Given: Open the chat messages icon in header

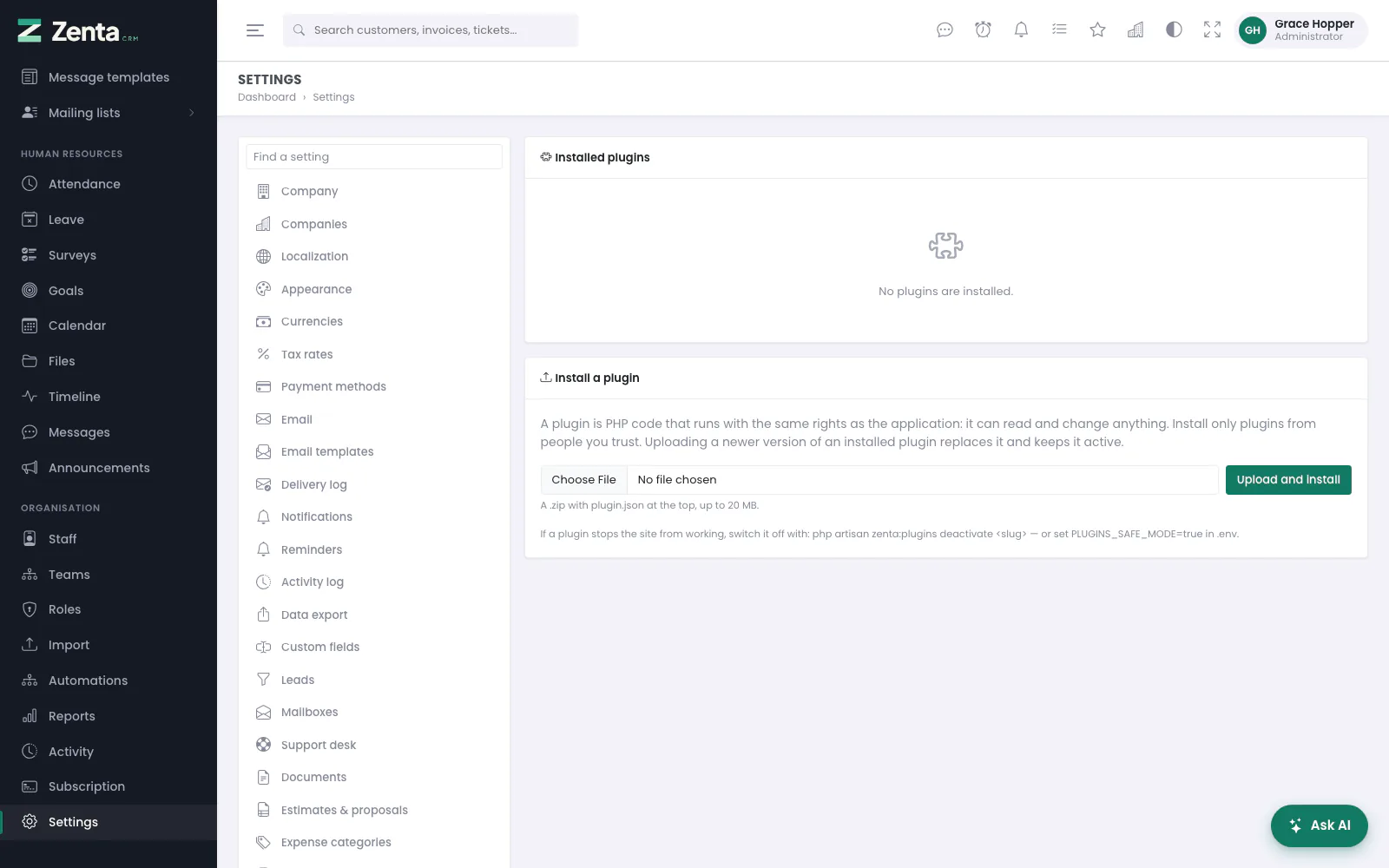Looking at the screenshot, I should point(945,30).
